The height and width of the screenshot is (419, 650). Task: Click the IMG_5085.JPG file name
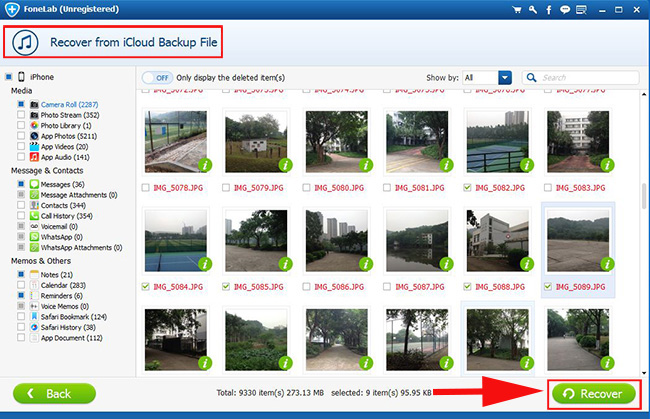pyautogui.click(x=259, y=287)
